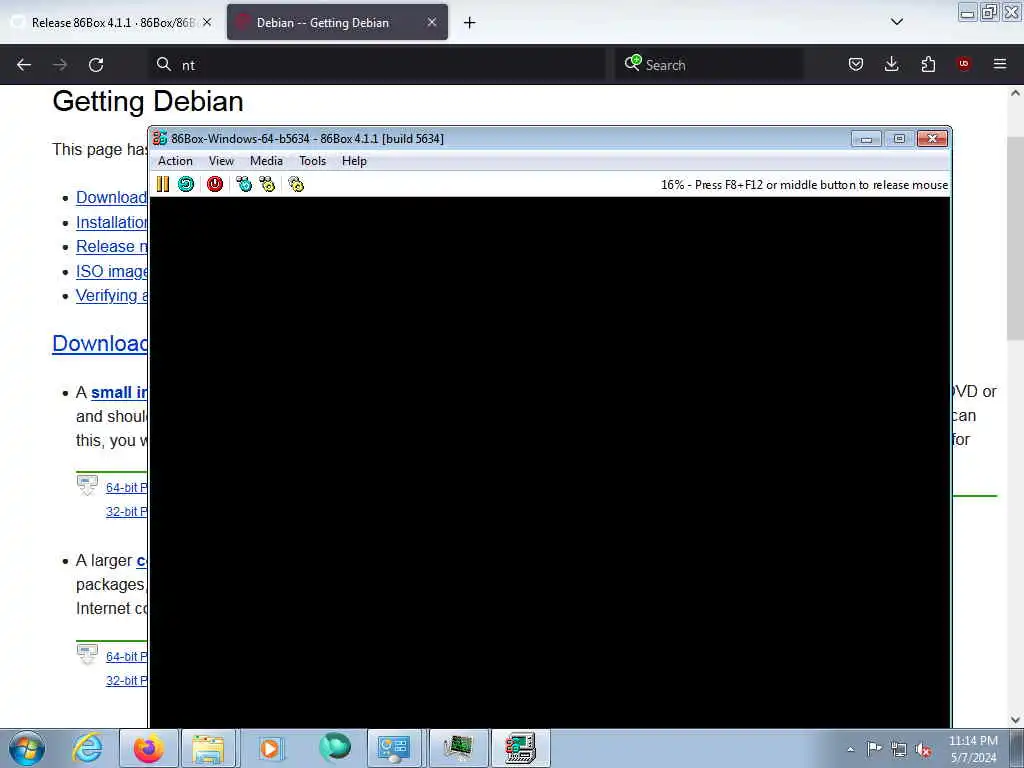The width and height of the screenshot is (1024, 768).
Task: Open a new Firefox tab with plus button
Action: click(x=470, y=23)
